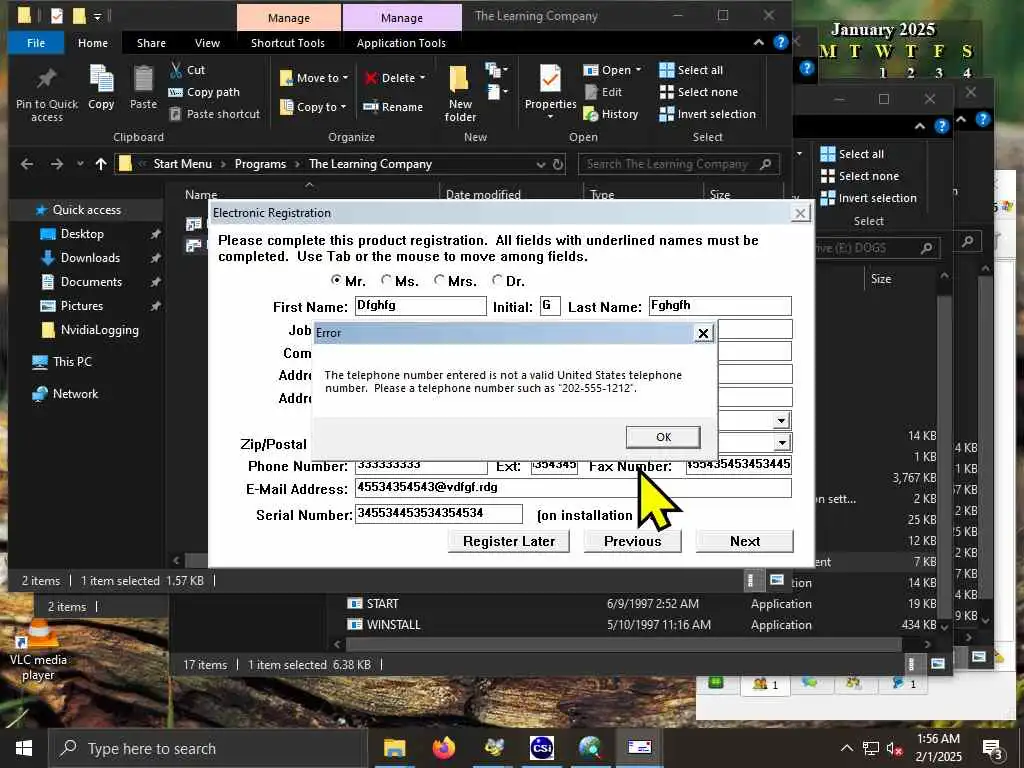1024x768 pixels.
Task: Click Edit in Open group
Action: pos(603,92)
